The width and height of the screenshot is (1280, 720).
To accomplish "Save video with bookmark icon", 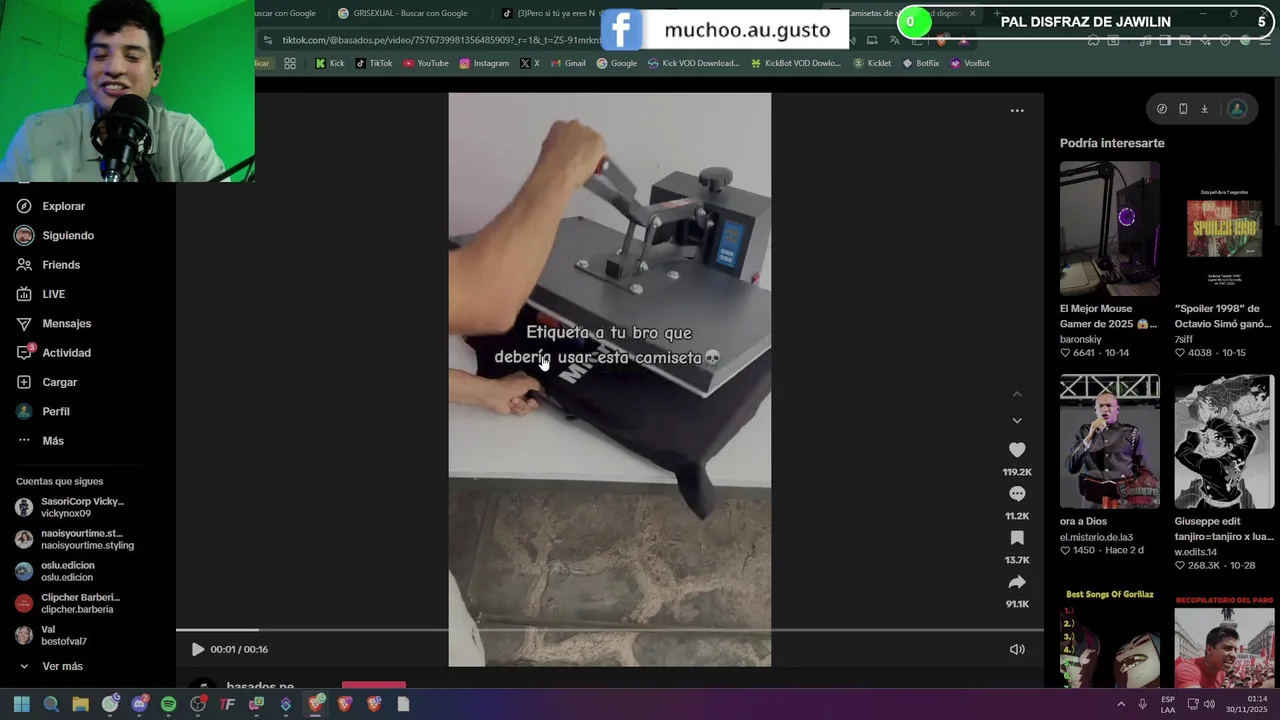I will (x=1017, y=538).
